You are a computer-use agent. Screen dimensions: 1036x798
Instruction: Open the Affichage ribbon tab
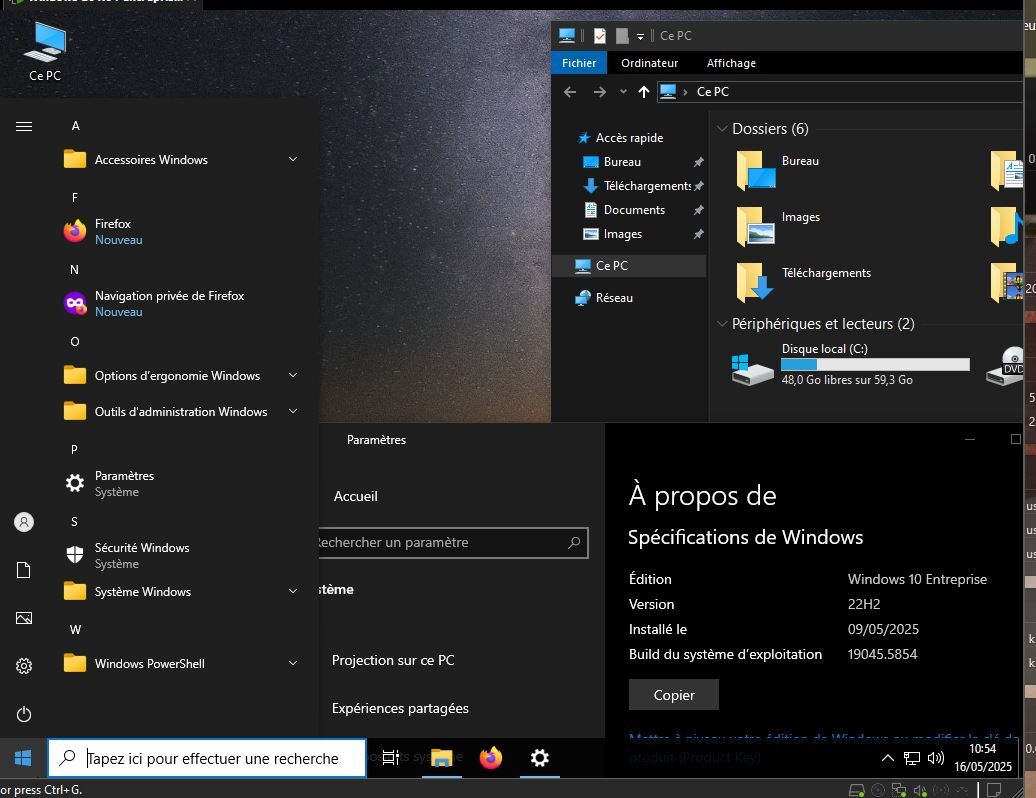[x=731, y=63]
